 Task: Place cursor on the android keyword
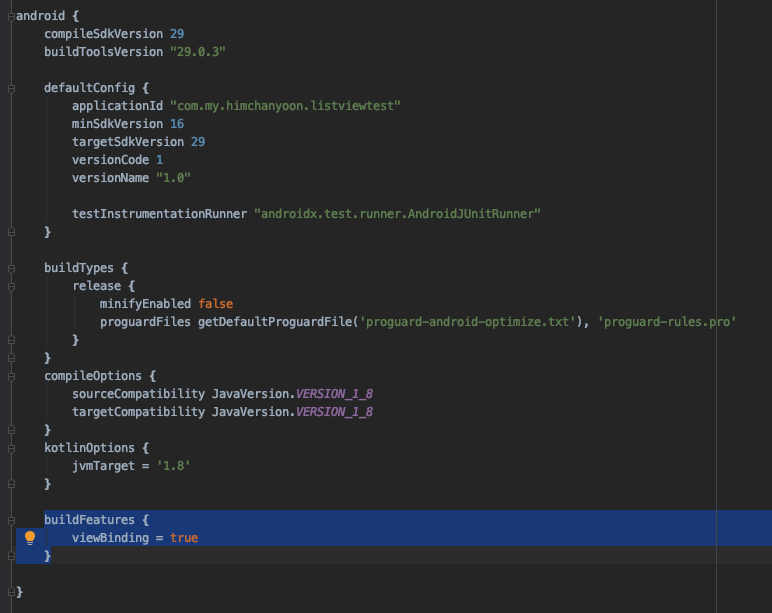pos(40,16)
